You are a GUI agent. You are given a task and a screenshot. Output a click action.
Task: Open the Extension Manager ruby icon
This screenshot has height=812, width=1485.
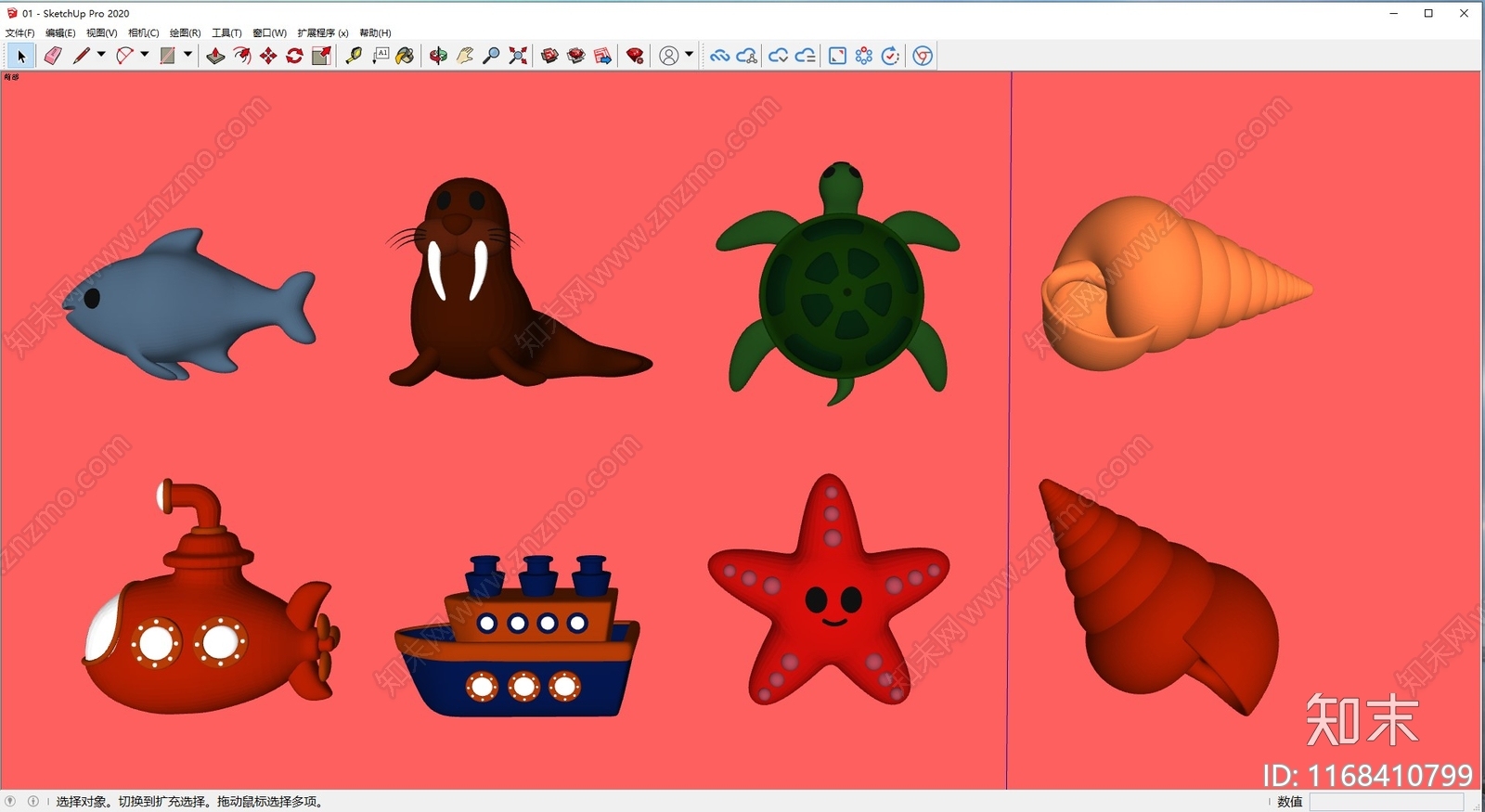coord(635,56)
